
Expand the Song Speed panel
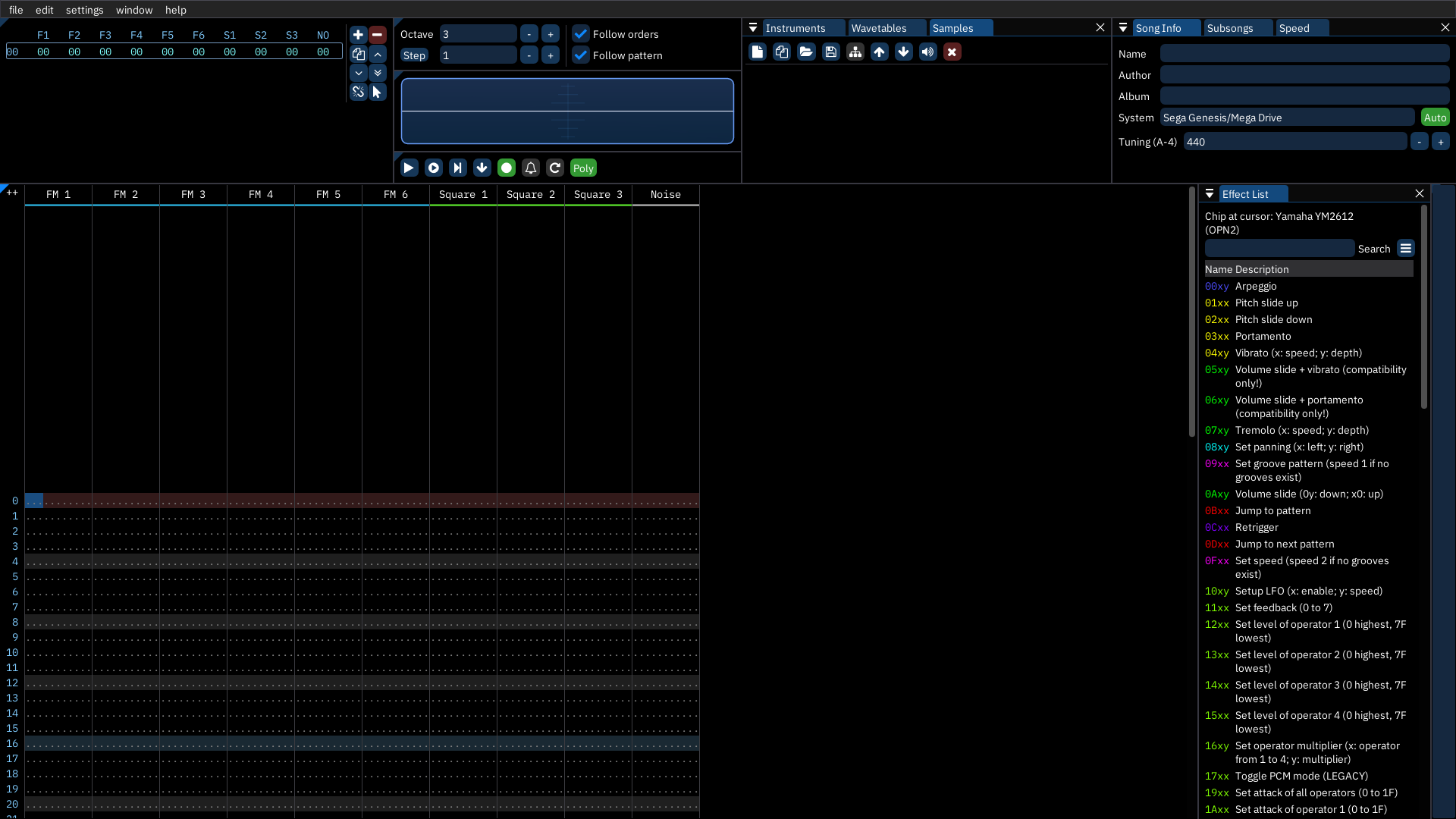pos(1295,27)
